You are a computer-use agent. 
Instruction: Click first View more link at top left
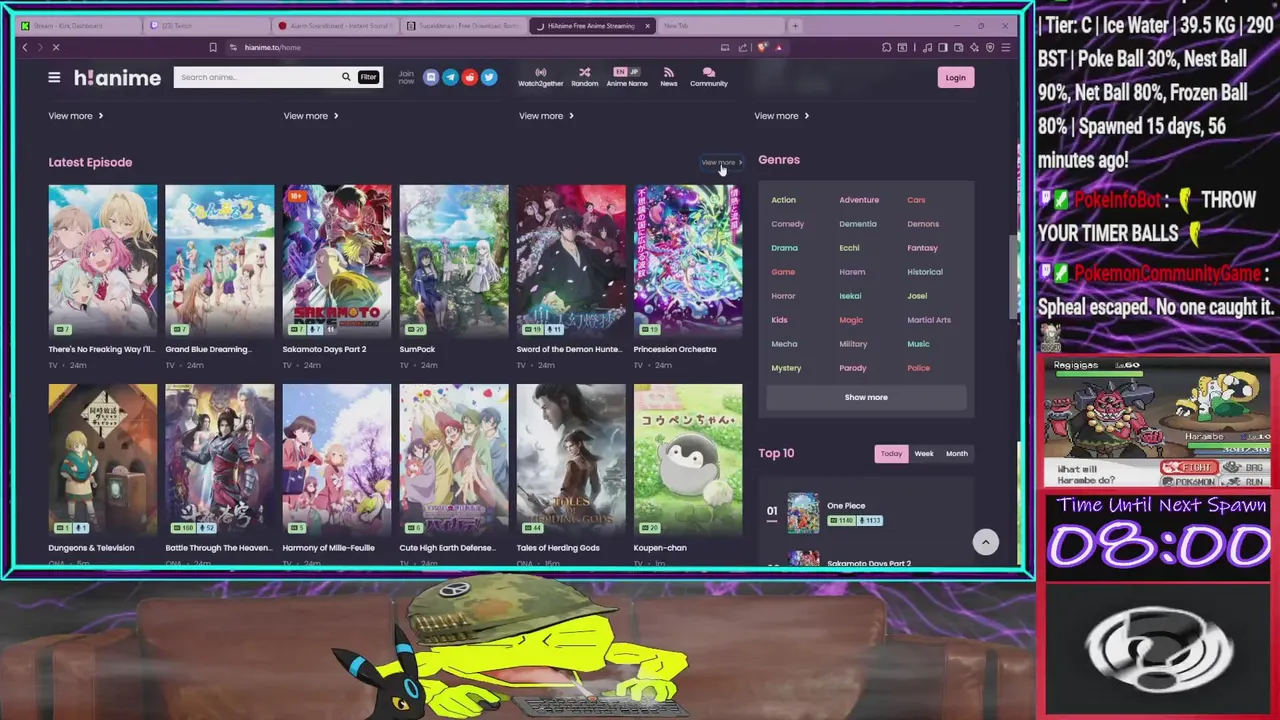tap(76, 116)
